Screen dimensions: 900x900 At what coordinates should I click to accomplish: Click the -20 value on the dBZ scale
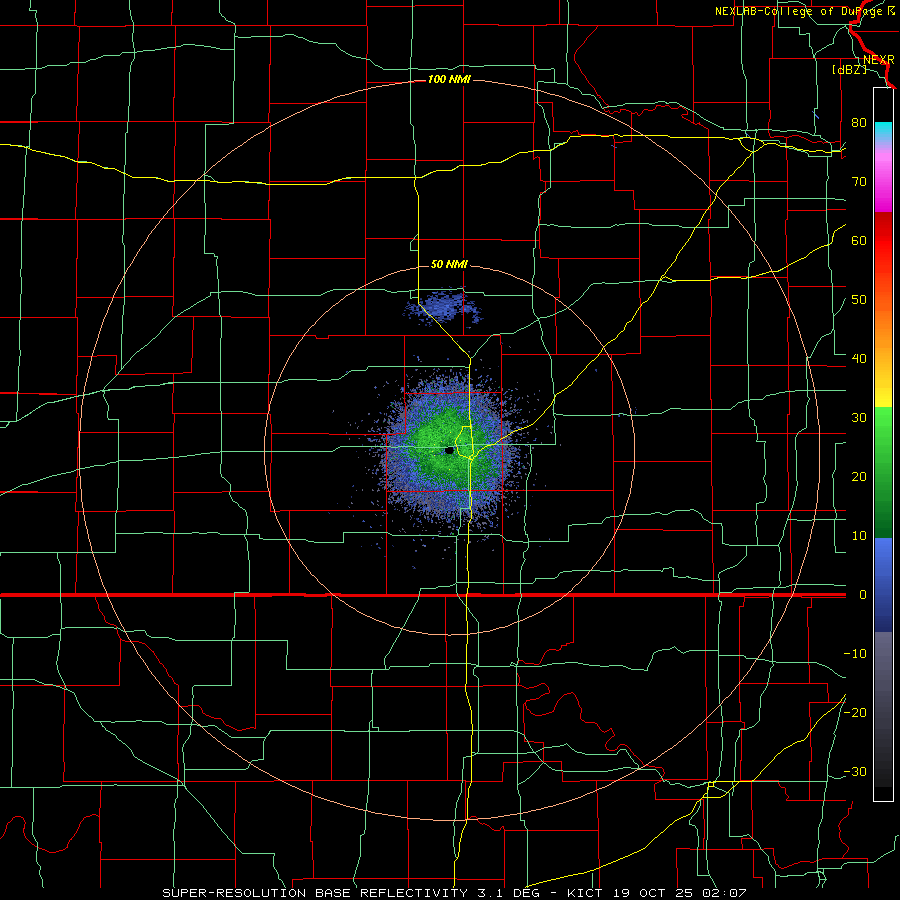coord(855,713)
